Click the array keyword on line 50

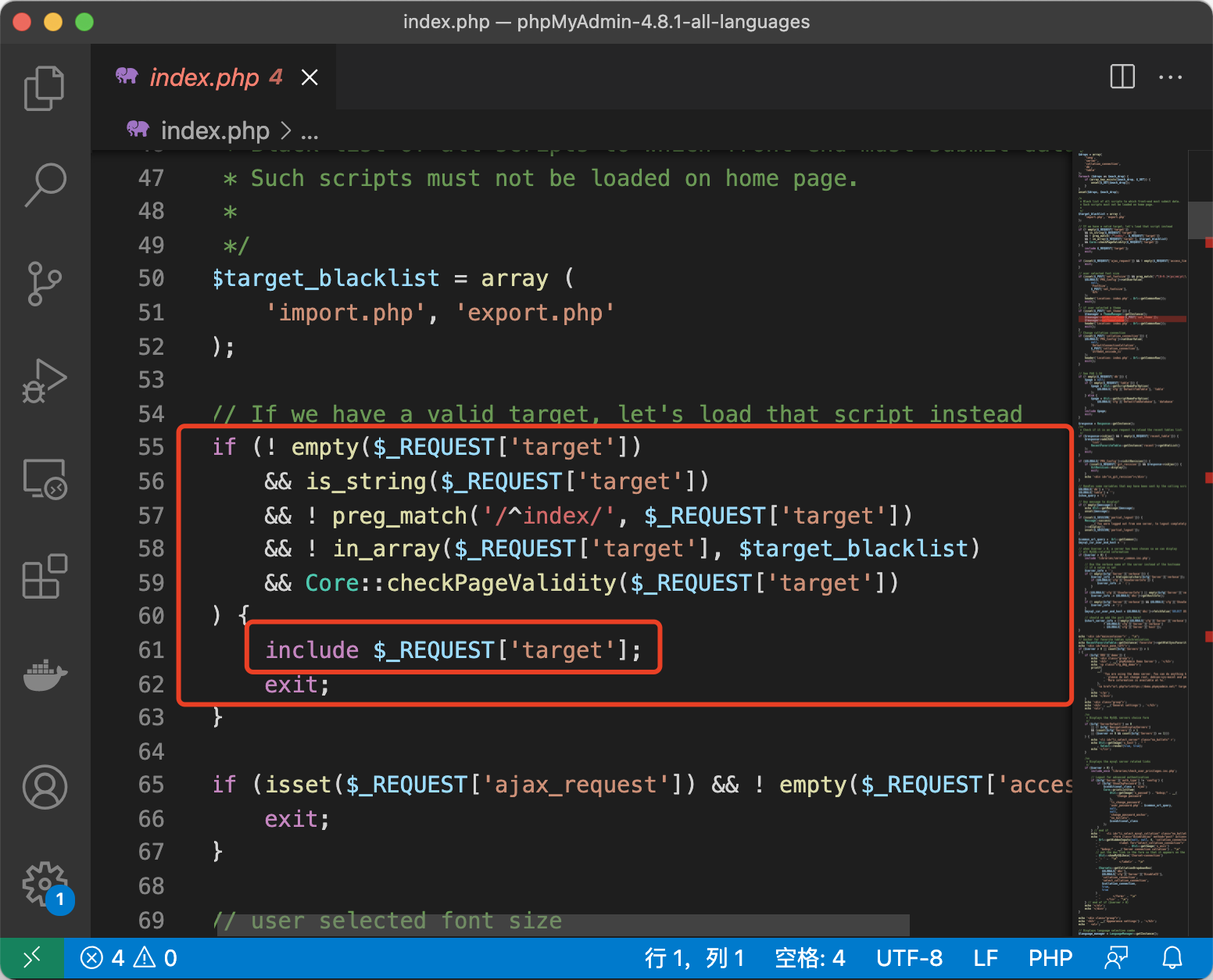(514, 278)
